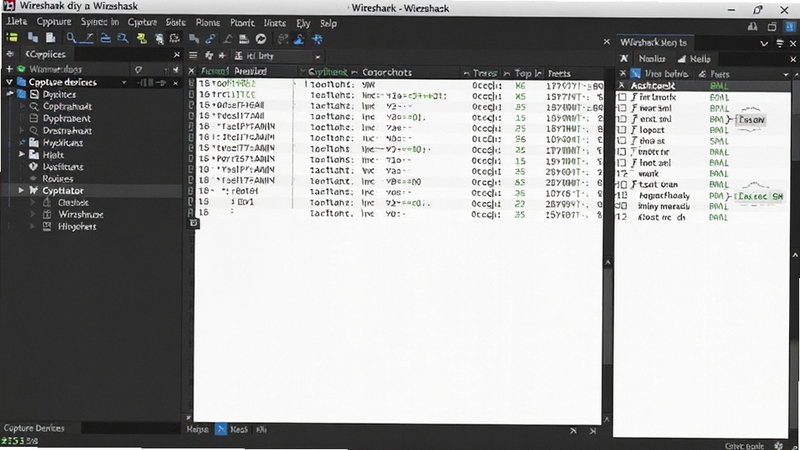The width and height of the screenshot is (800, 450).
Task: Switch to the Nenler tab in right panel
Action: [652, 59]
